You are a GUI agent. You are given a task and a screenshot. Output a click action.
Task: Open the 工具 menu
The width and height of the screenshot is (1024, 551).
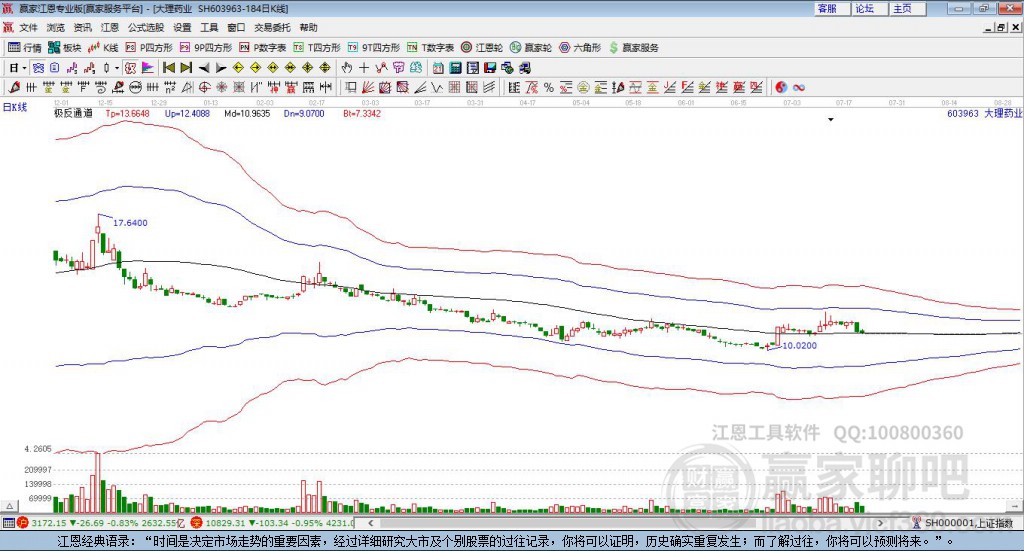tap(209, 27)
